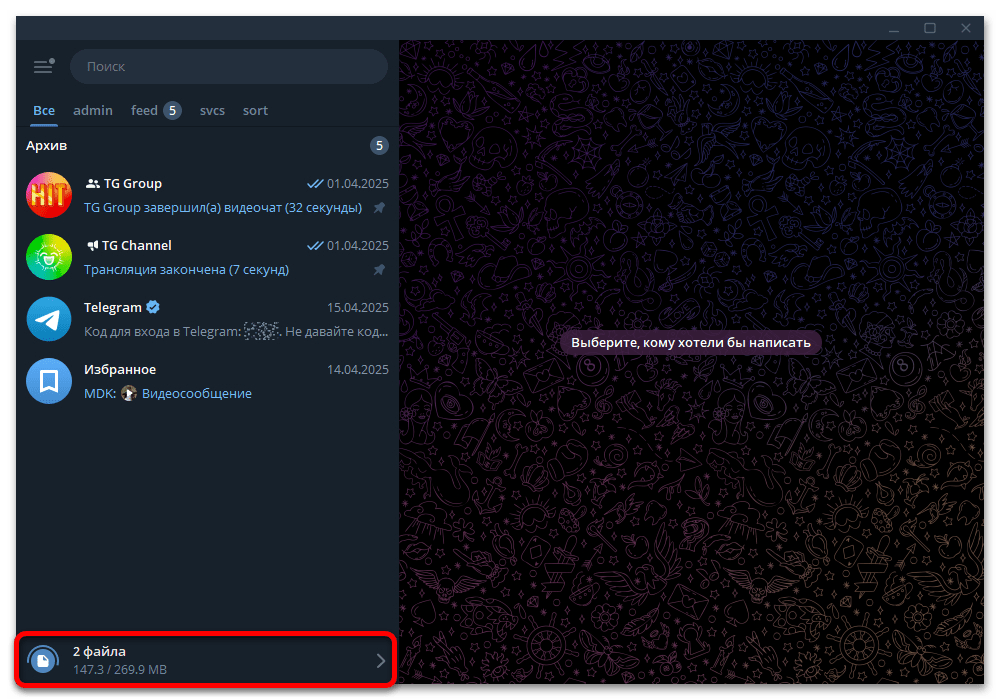Focus the Поиск search field
Viewport: 1000px width, 700px height.
(x=229, y=66)
